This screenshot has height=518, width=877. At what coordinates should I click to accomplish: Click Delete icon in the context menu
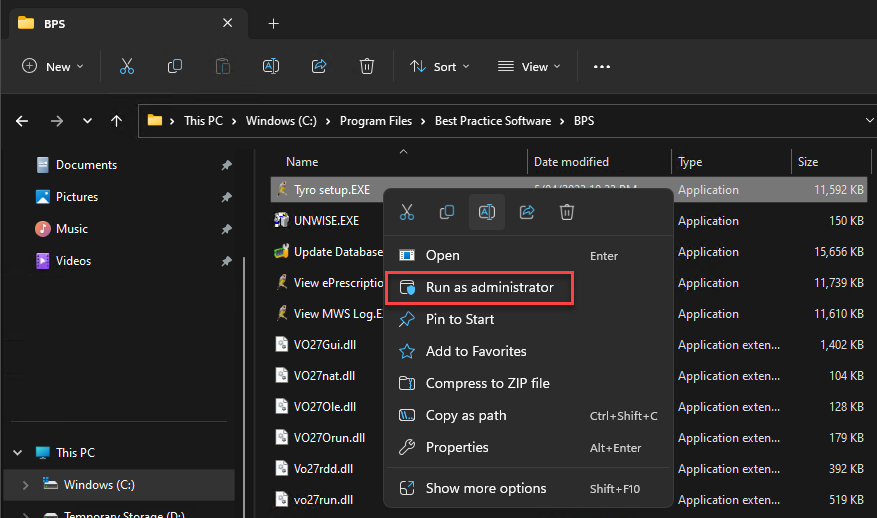click(x=567, y=212)
